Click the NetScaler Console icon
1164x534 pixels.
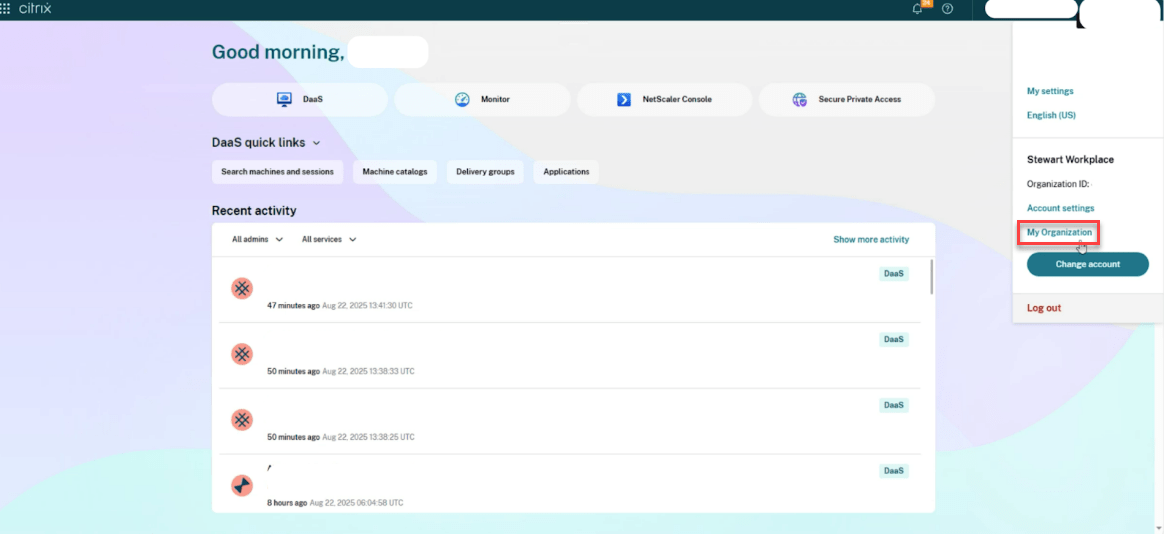coord(624,100)
